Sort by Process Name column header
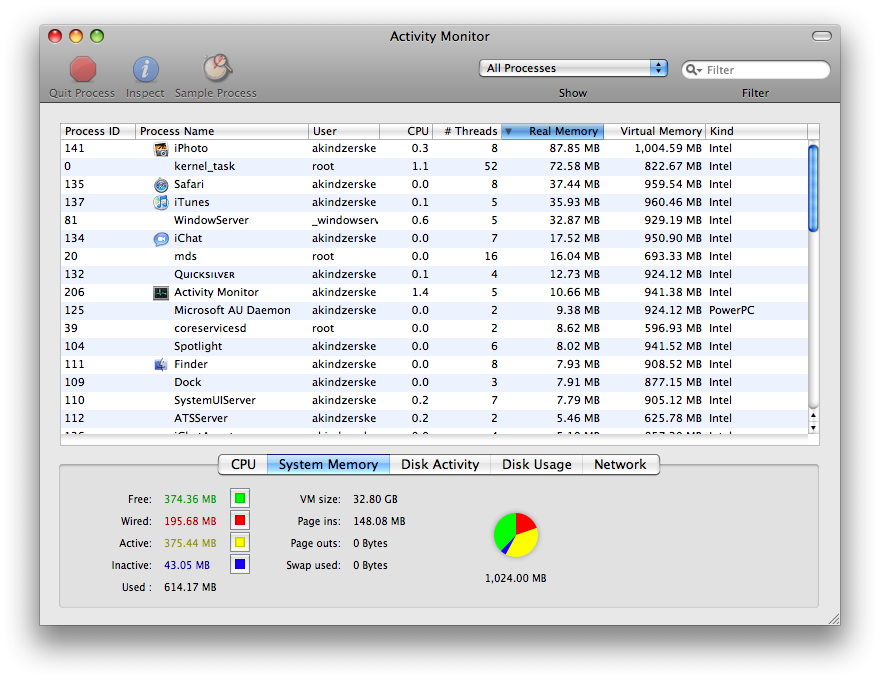This screenshot has width=880, height=680. tap(222, 131)
